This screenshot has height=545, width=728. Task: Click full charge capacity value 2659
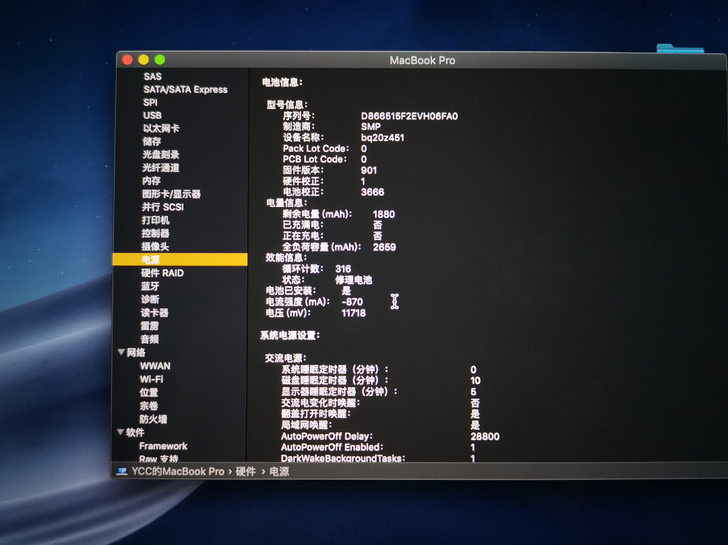(x=384, y=247)
